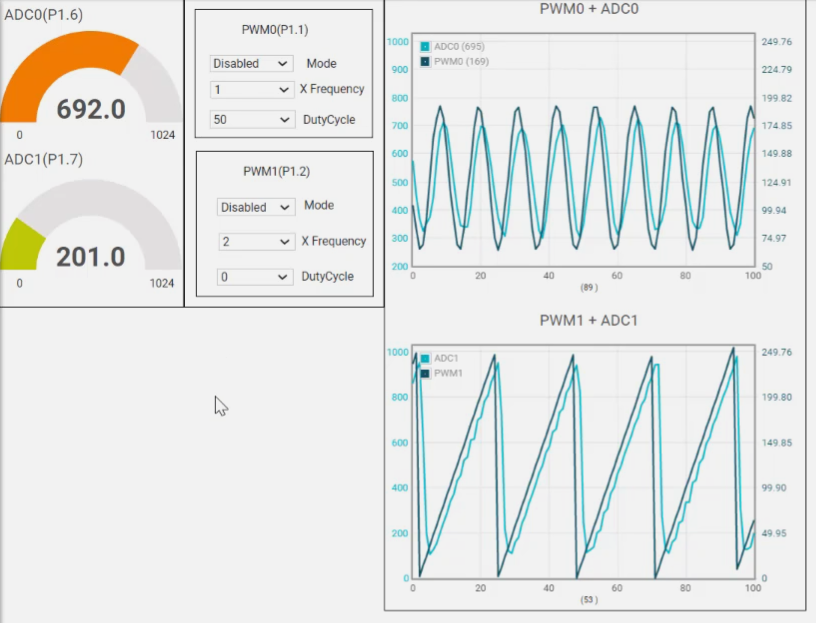Viewport: 816px width, 623px height.
Task: Select the 201.0 gauge reading
Action: pos(91,257)
